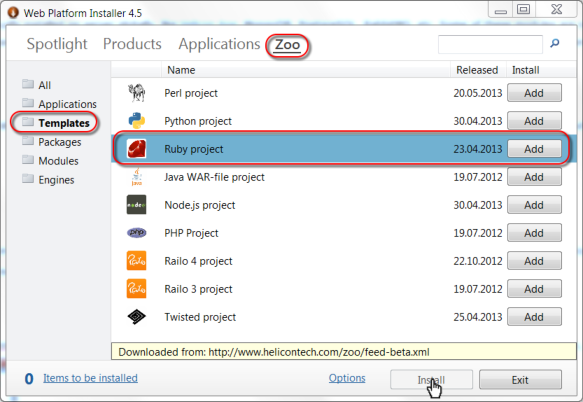The width and height of the screenshot is (583, 402).
Task: Click the 20.05.2013 release date
Action: (478, 93)
